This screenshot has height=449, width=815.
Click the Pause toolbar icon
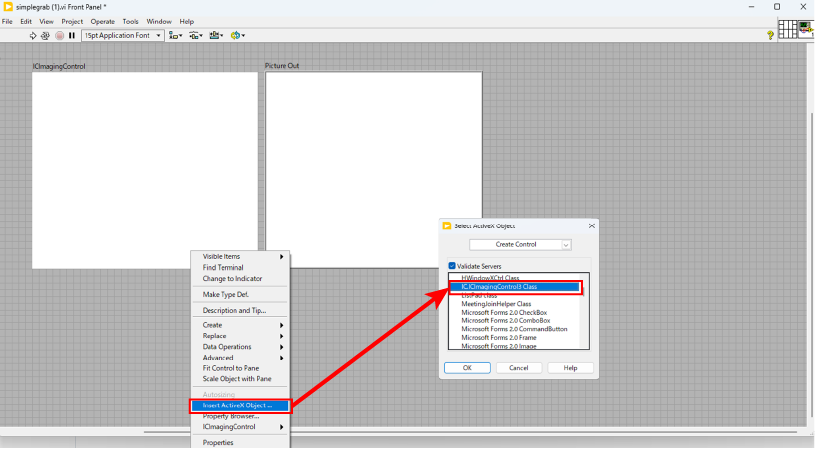point(72,36)
